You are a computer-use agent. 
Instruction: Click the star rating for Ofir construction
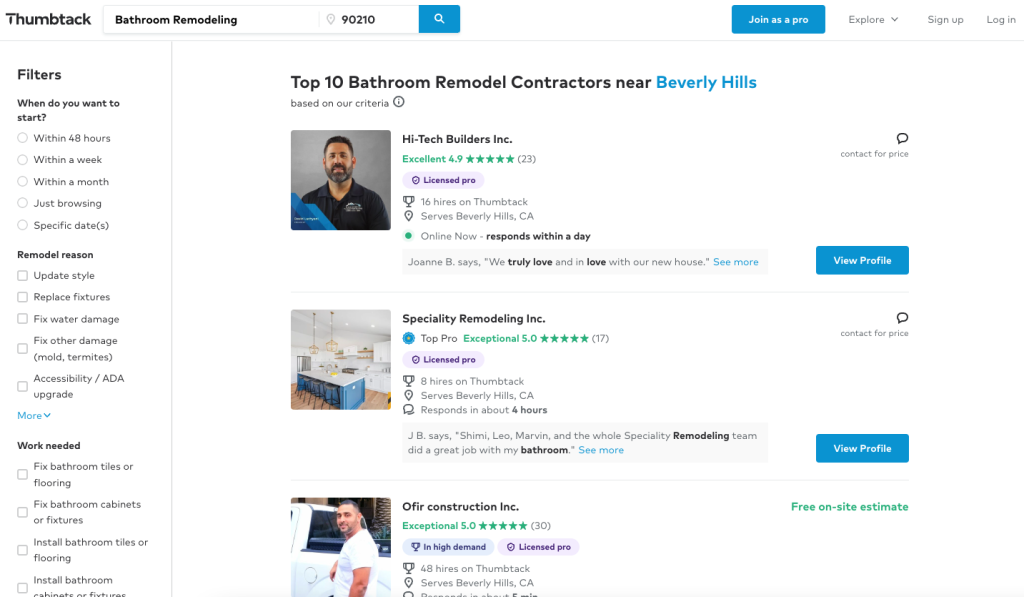point(503,526)
